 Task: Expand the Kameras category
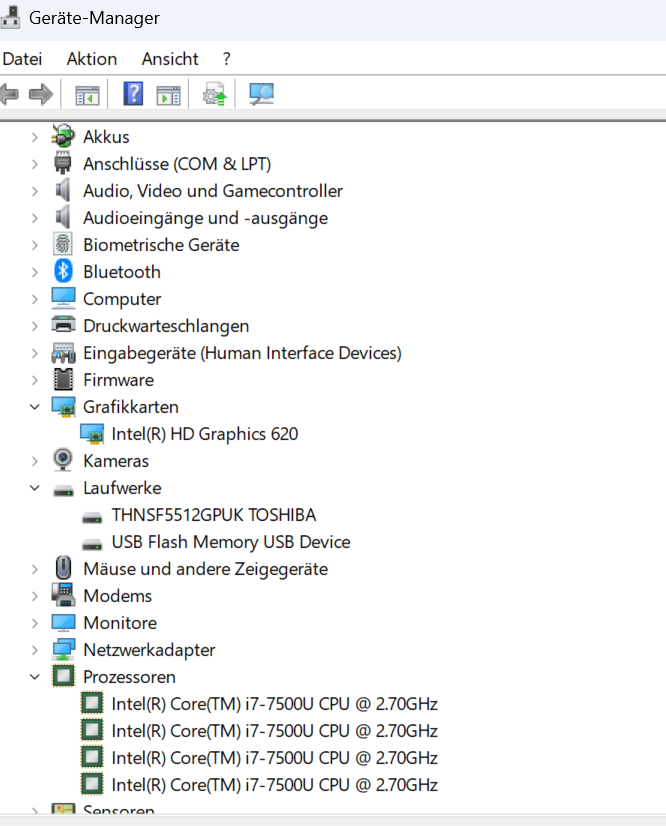tap(35, 461)
